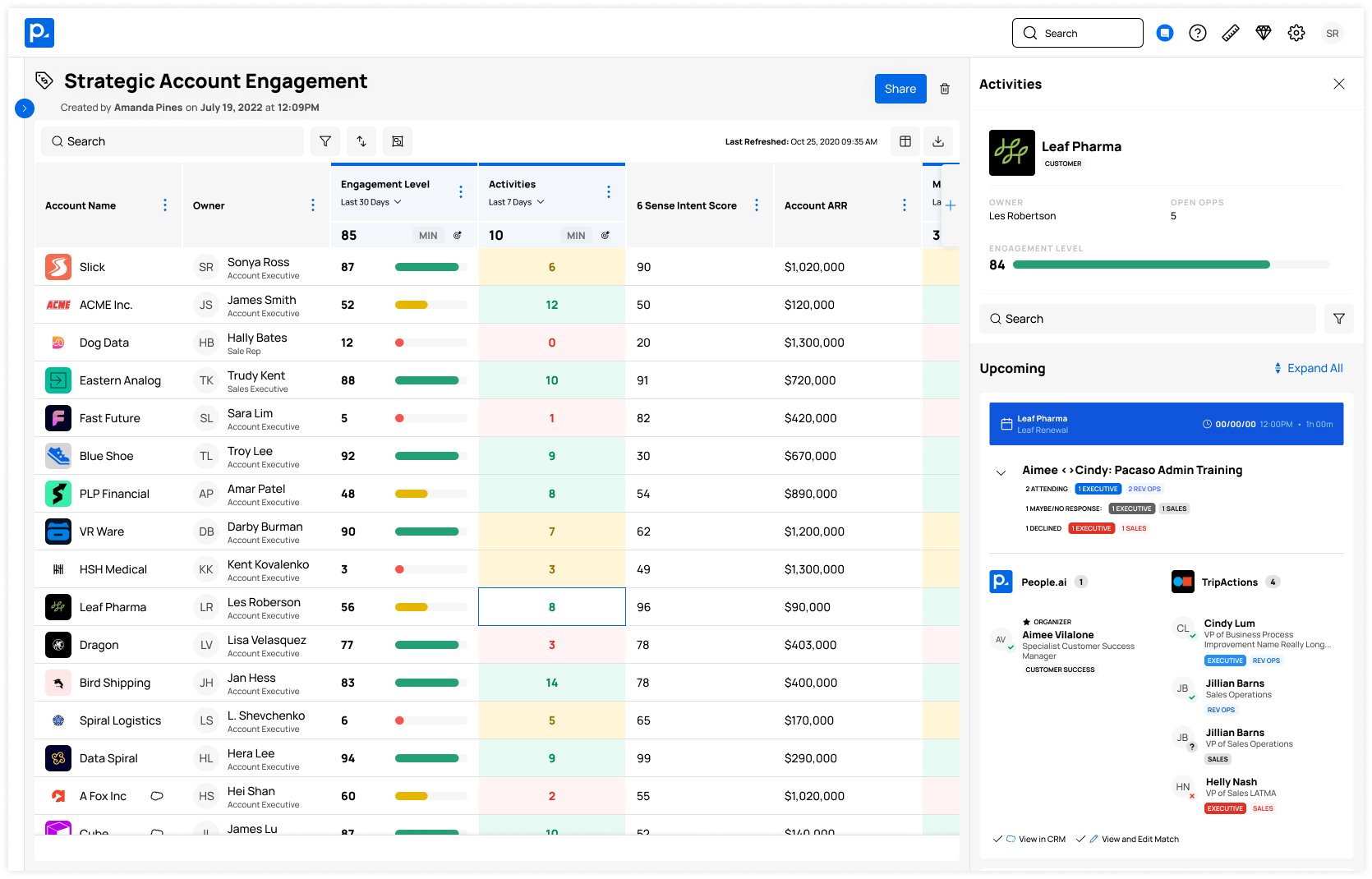Image resolution: width=1372 pixels, height=879 pixels.
Task: Open Engagement Level column options dots
Action: tap(461, 191)
